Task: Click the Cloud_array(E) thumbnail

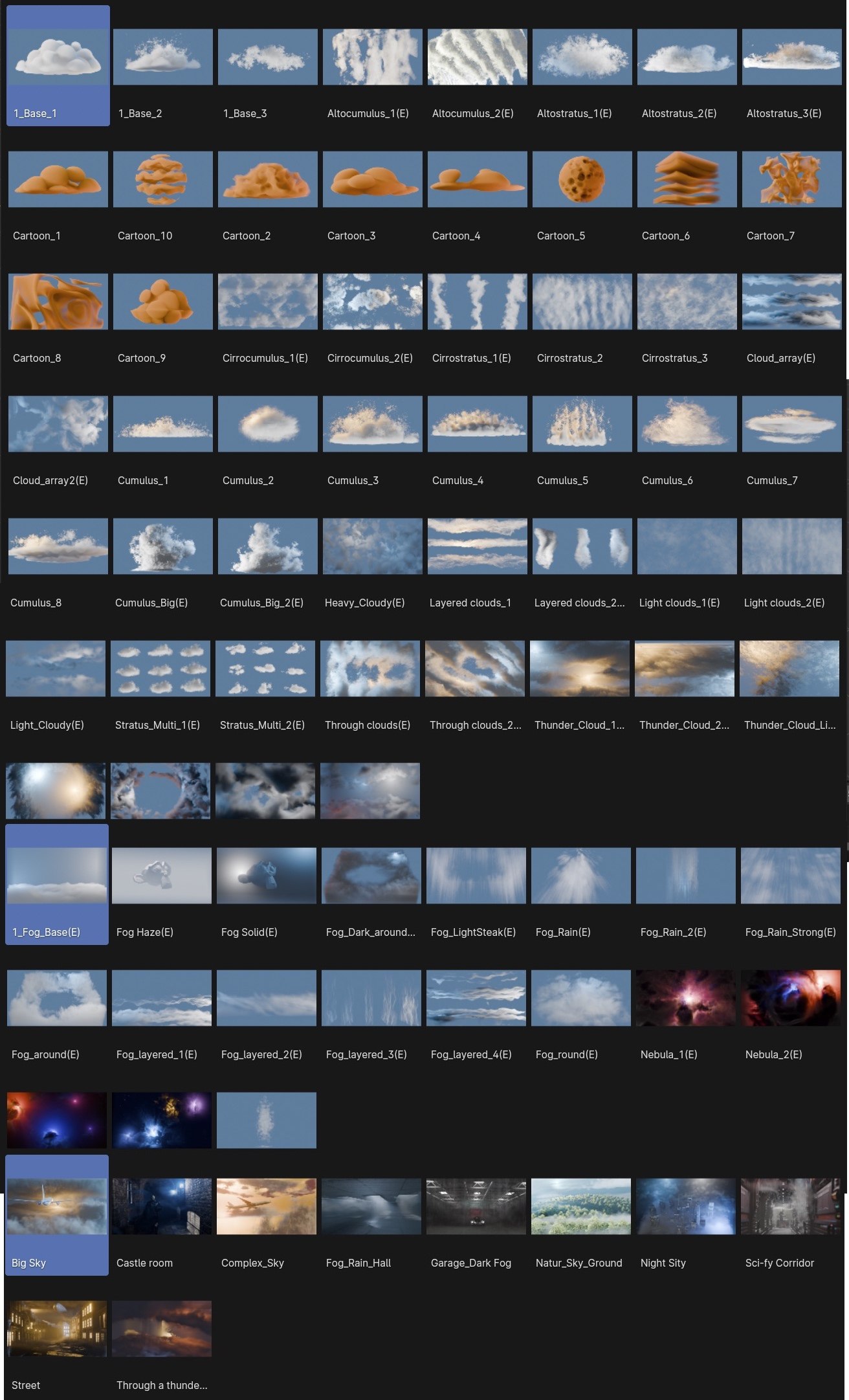Action: (x=791, y=302)
